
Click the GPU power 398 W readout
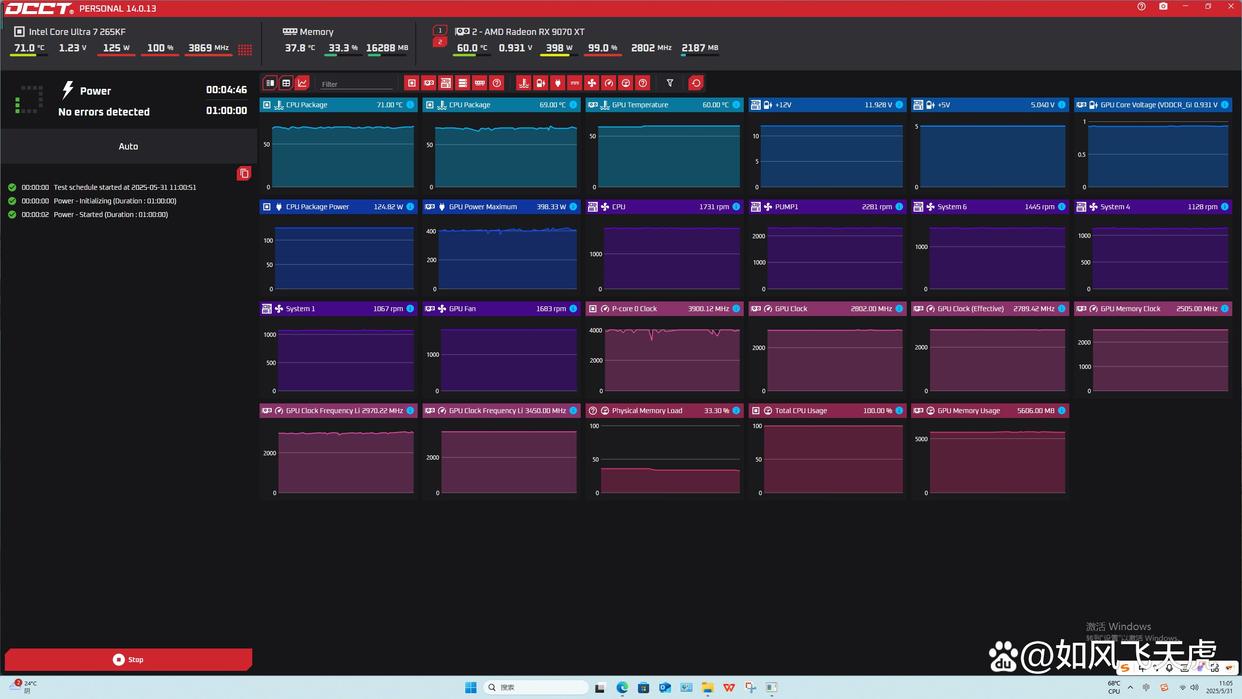(x=557, y=48)
